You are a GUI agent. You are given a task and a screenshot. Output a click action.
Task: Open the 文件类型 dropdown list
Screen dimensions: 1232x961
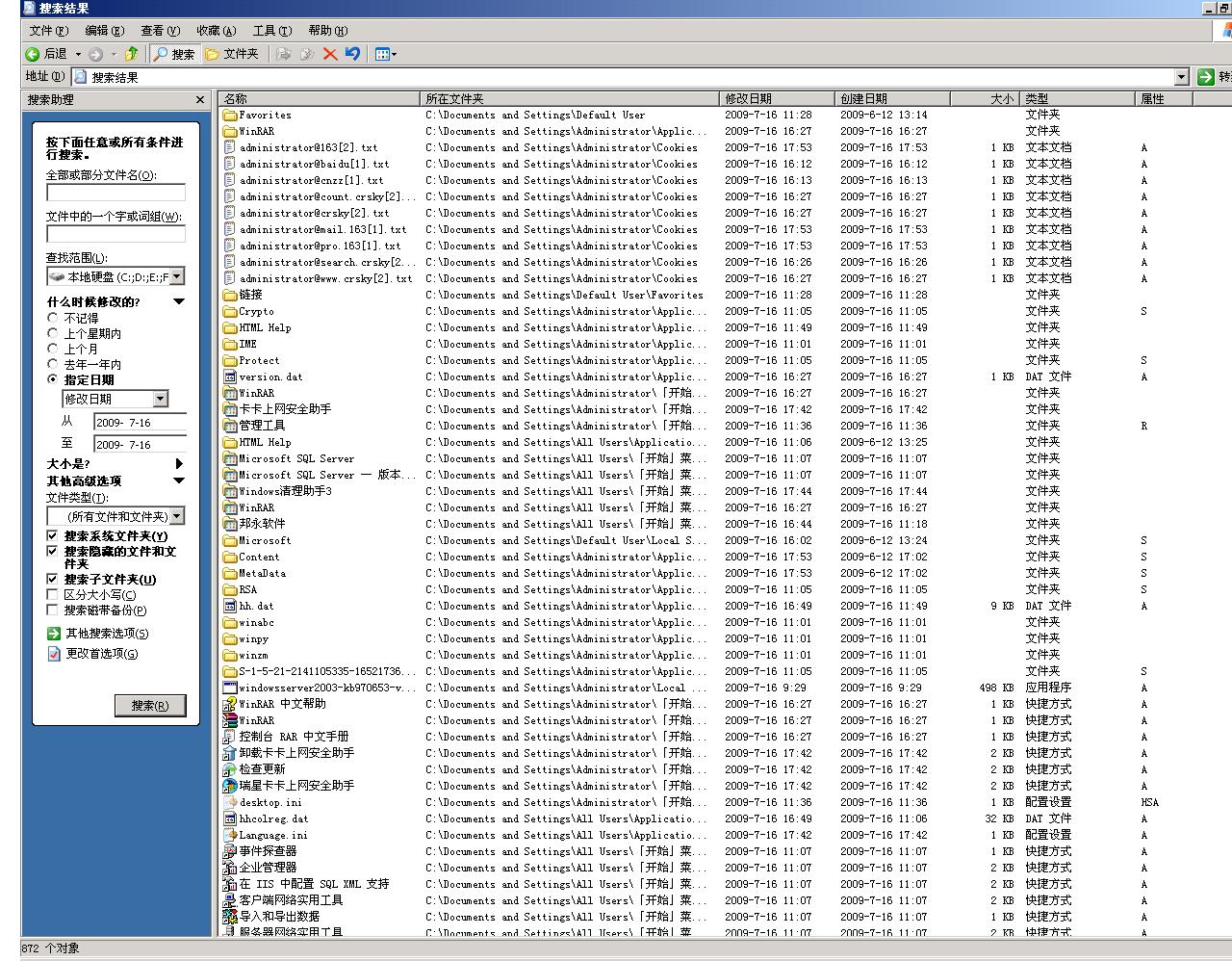click(x=177, y=516)
